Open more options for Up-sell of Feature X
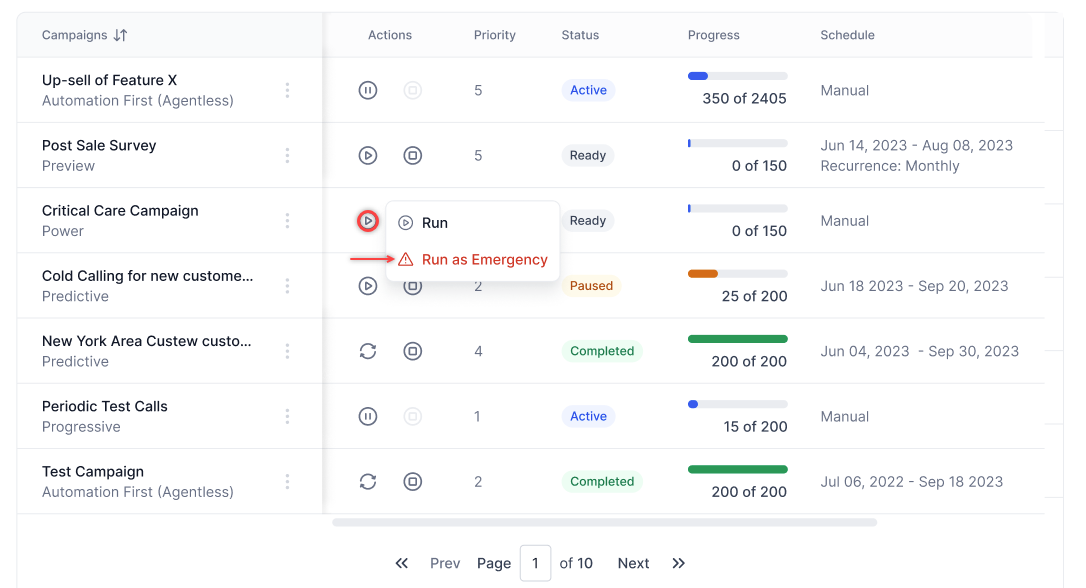Image resolution: width=1086 pixels, height=588 pixels. [x=287, y=90]
